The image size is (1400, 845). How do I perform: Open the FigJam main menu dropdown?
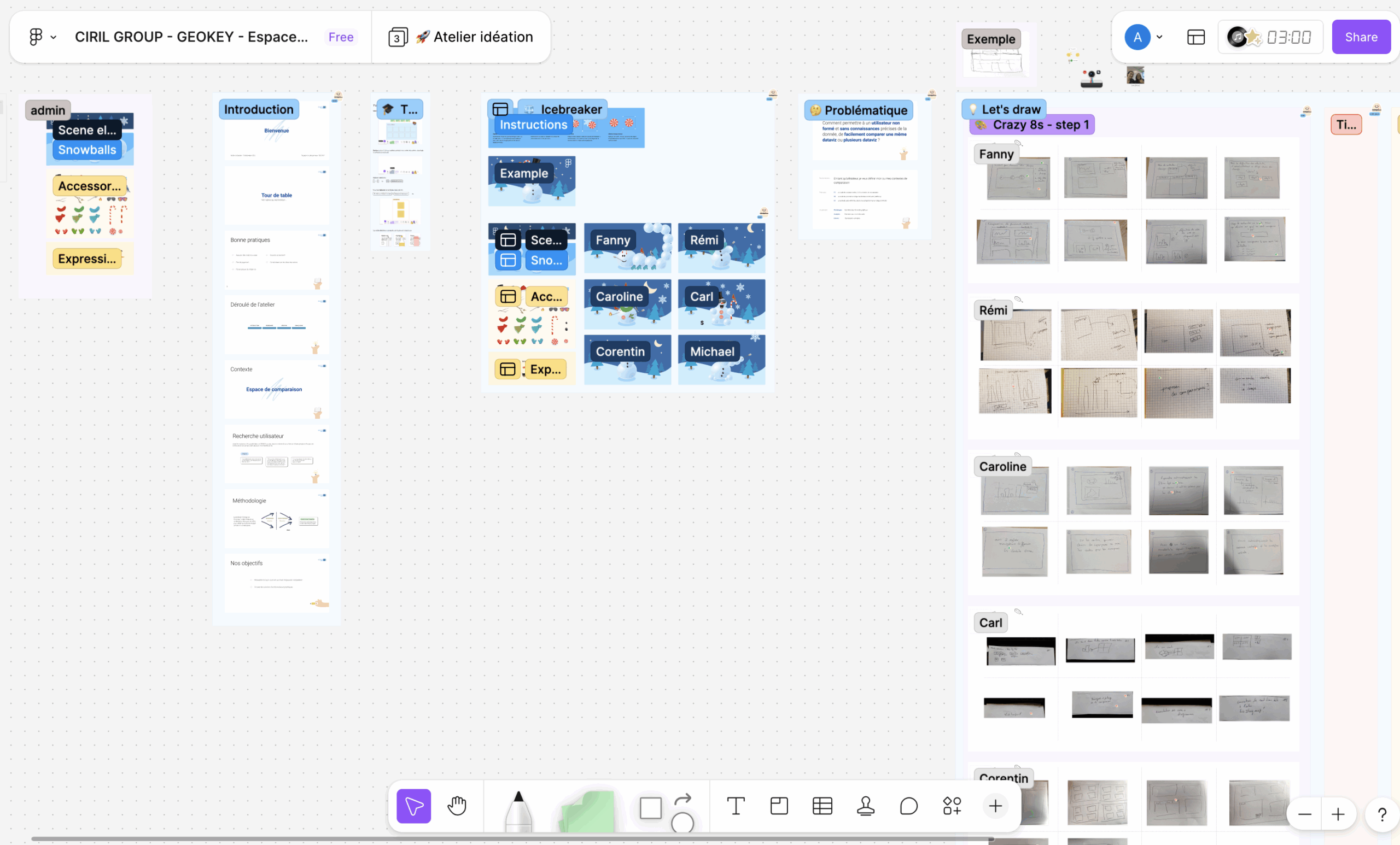42,38
